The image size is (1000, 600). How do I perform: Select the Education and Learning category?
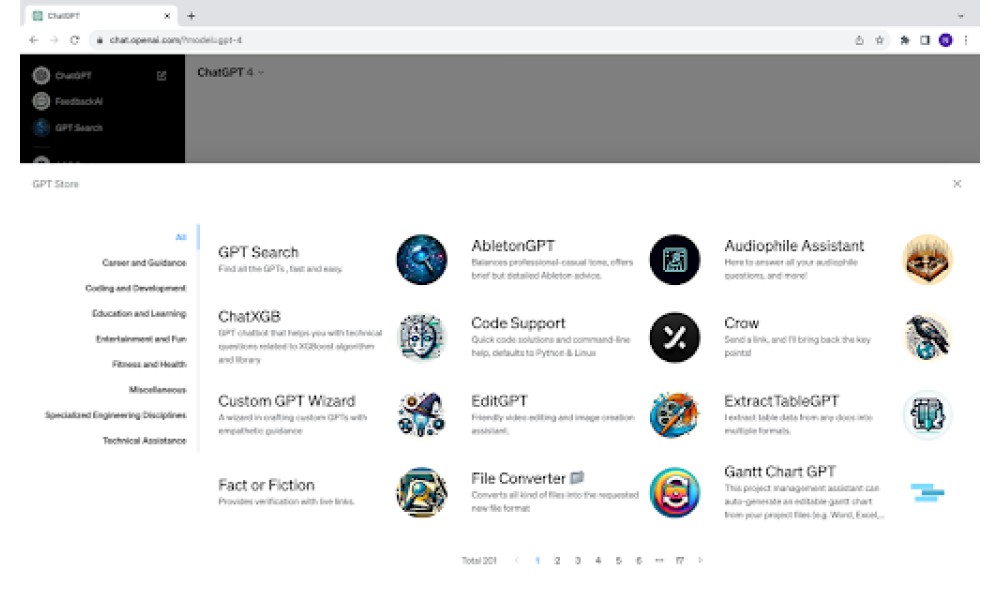[x=139, y=314]
